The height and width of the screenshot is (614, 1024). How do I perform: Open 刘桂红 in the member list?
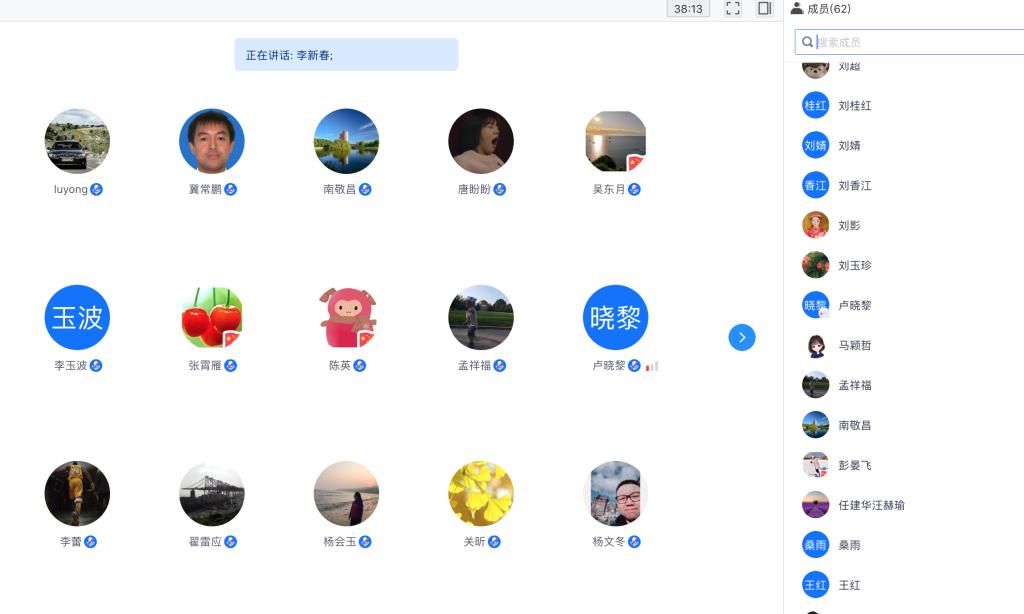click(855, 105)
